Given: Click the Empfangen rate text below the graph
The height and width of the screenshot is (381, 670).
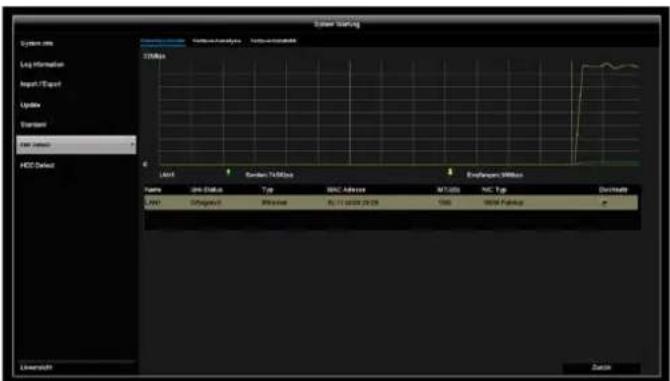Looking at the screenshot, I should [495, 175].
